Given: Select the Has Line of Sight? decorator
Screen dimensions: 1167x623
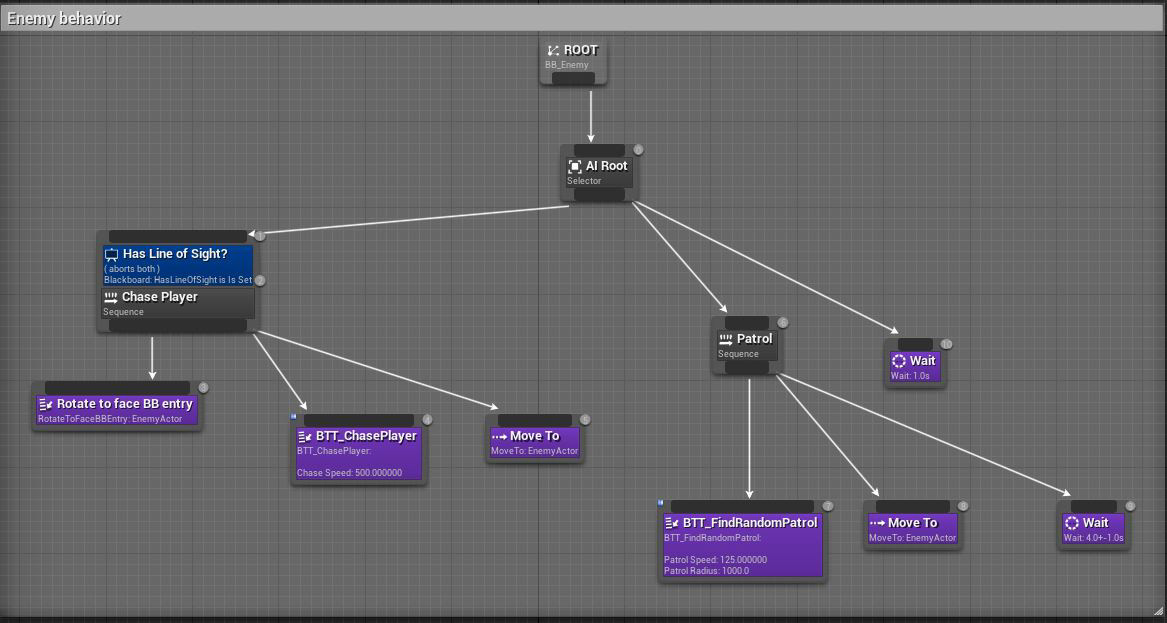Looking at the screenshot, I should point(175,260).
